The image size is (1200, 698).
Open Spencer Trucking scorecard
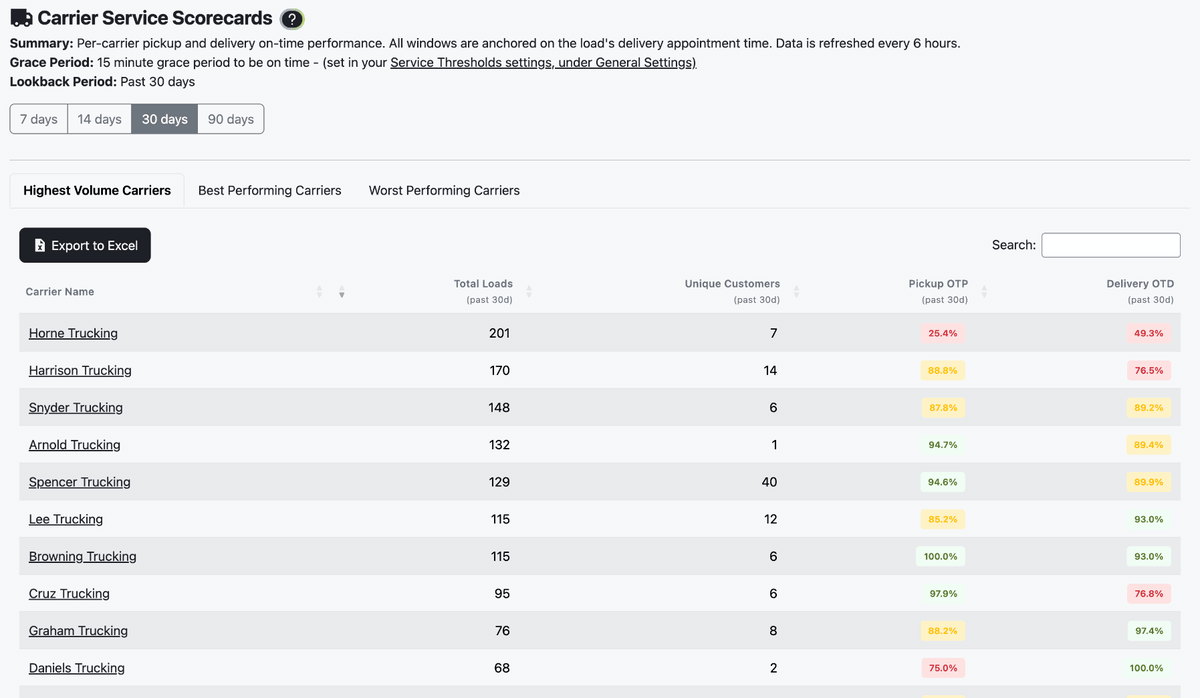click(80, 482)
